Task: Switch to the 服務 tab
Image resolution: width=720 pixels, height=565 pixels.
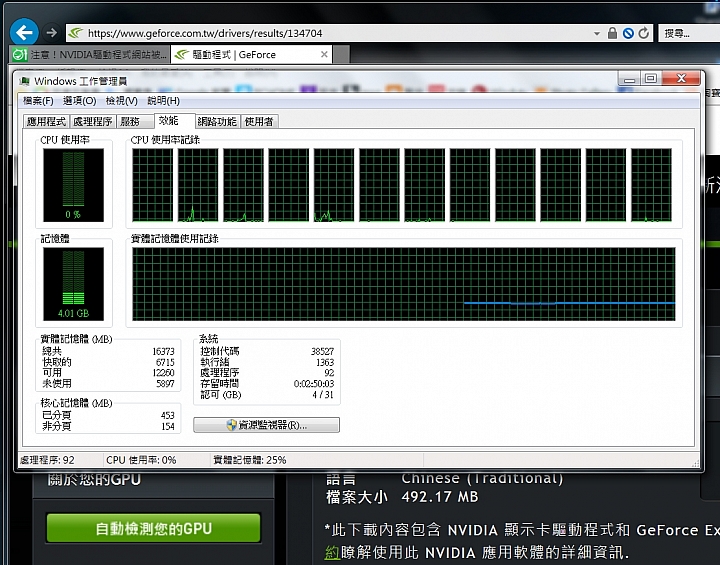Action: point(134,121)
